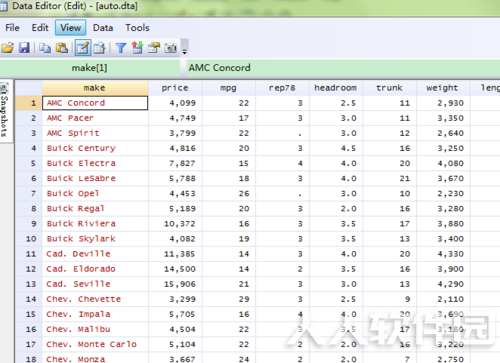Image resolution: width=500 pixels, height=363 pixels.
Task: Open the File menu
Action: [x=12, y=27]
